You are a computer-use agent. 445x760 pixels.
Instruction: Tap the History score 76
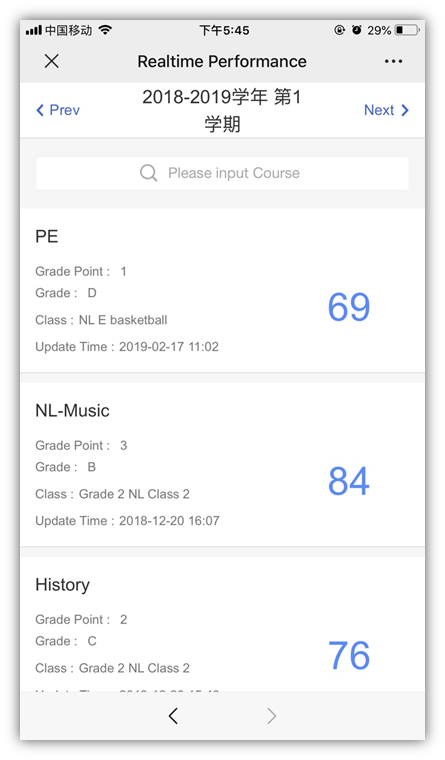tap(349, 655)
